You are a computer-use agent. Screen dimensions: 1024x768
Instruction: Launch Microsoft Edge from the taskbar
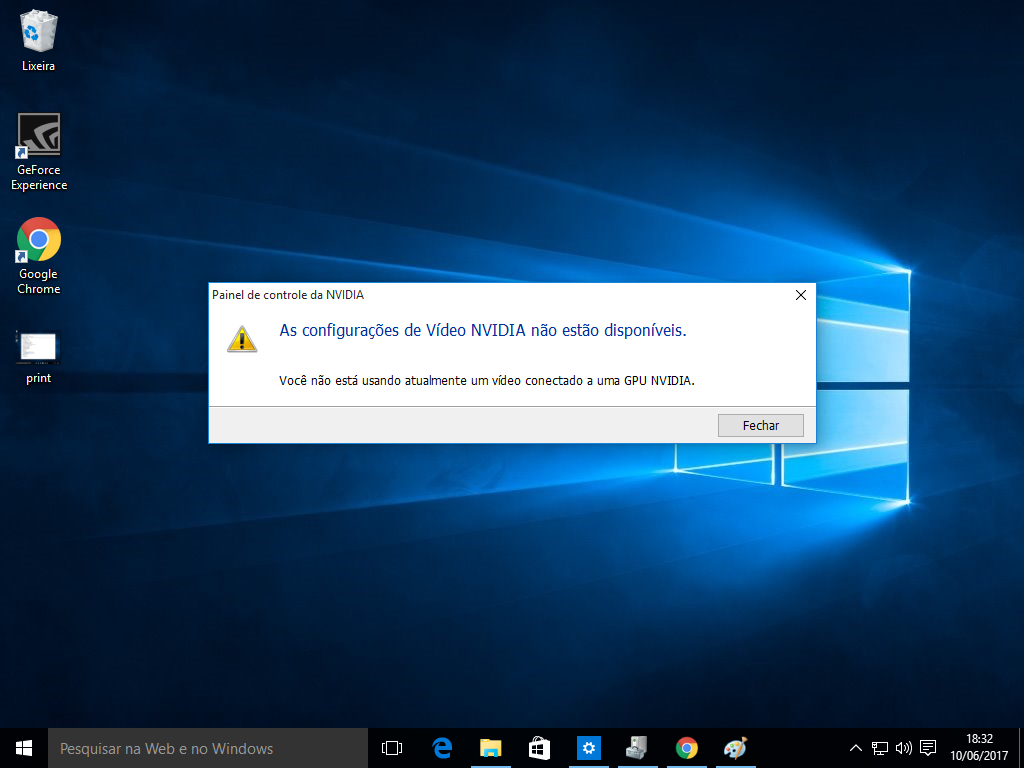click(442, 748)
